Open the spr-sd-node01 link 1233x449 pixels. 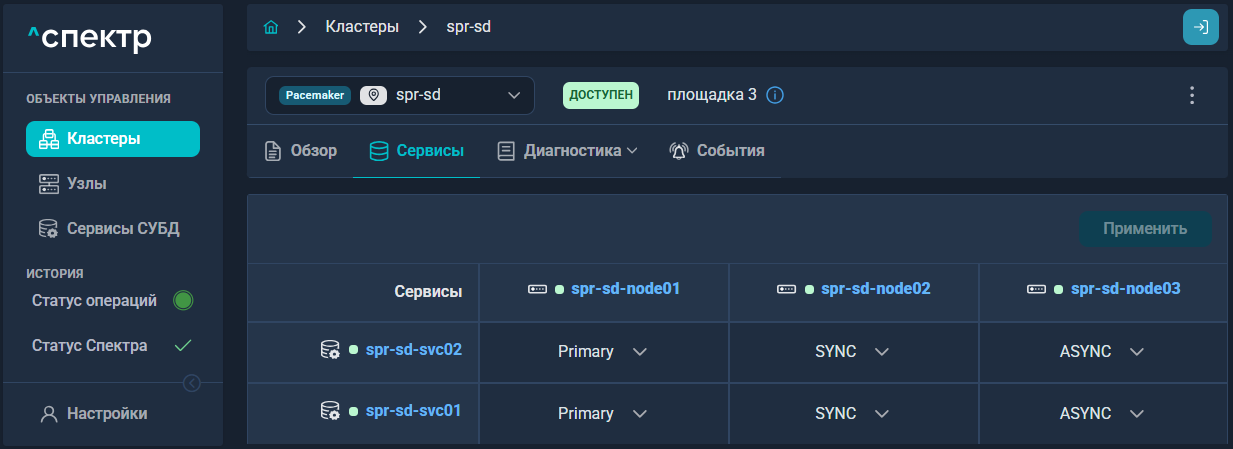626,289
